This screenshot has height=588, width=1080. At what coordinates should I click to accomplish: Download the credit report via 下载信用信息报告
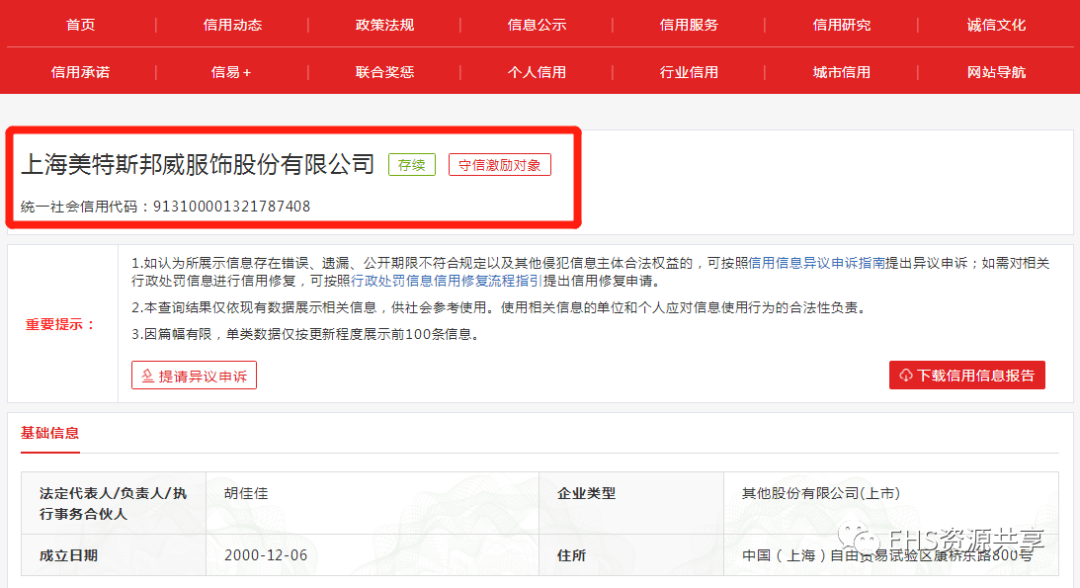coord(967,375)
